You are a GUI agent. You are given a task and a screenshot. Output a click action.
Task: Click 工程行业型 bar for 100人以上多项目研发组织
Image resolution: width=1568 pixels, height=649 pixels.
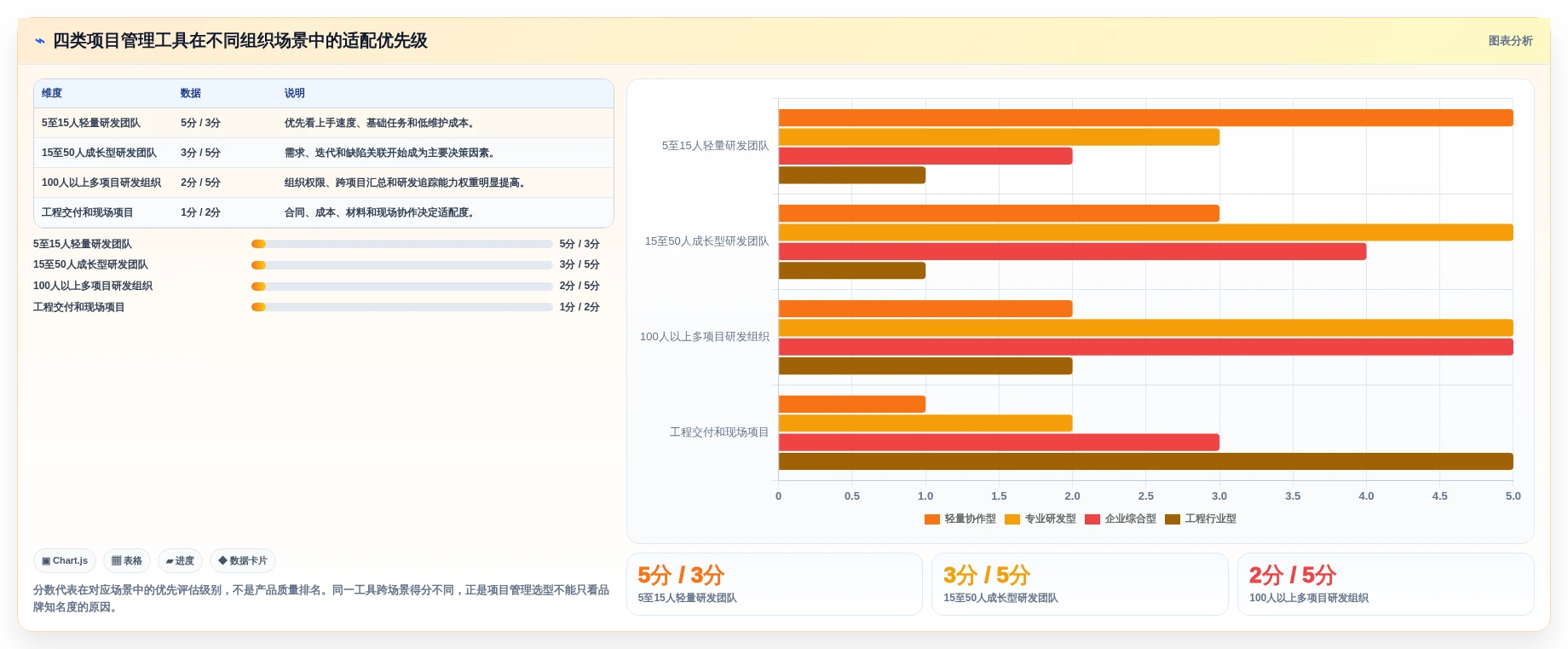(925, 367)
